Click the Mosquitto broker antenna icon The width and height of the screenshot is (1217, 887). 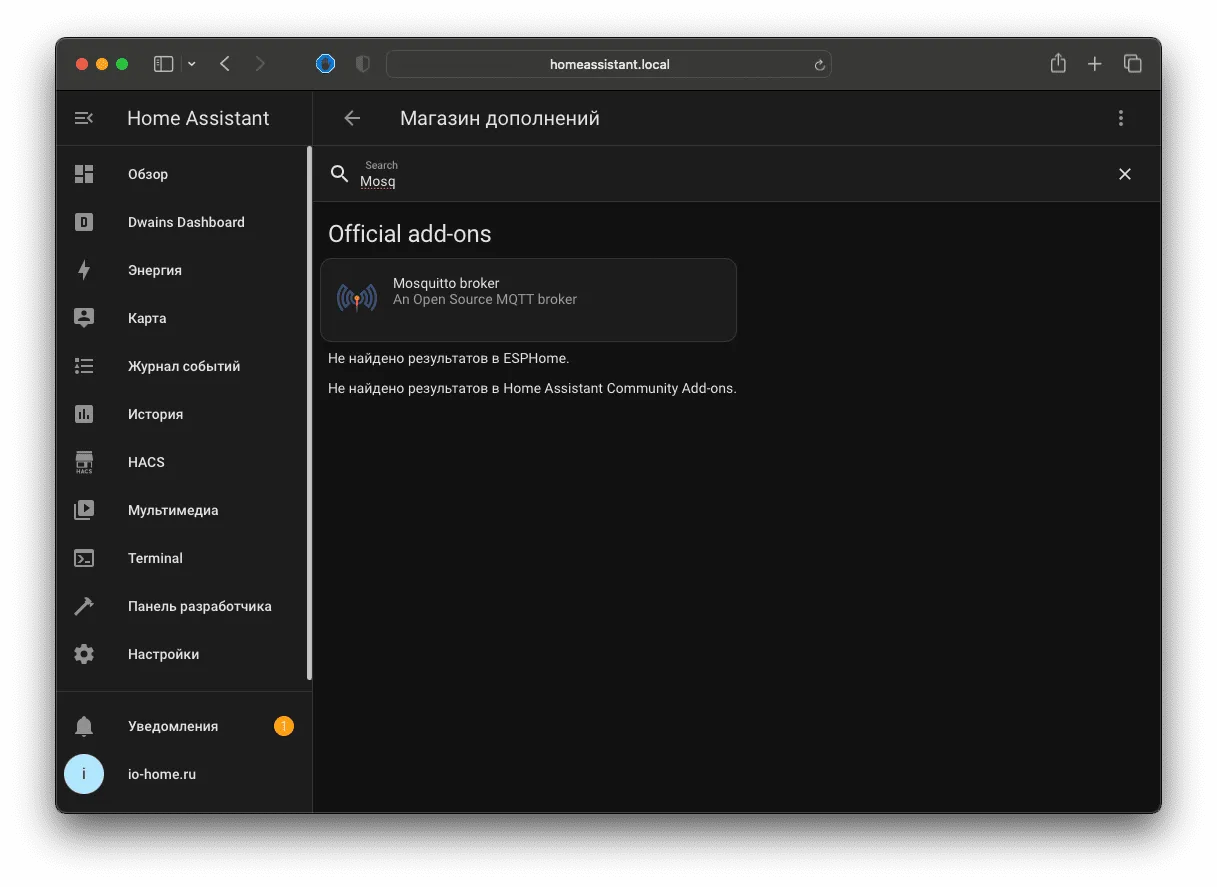pyautogui.click(x=357, y=298)
